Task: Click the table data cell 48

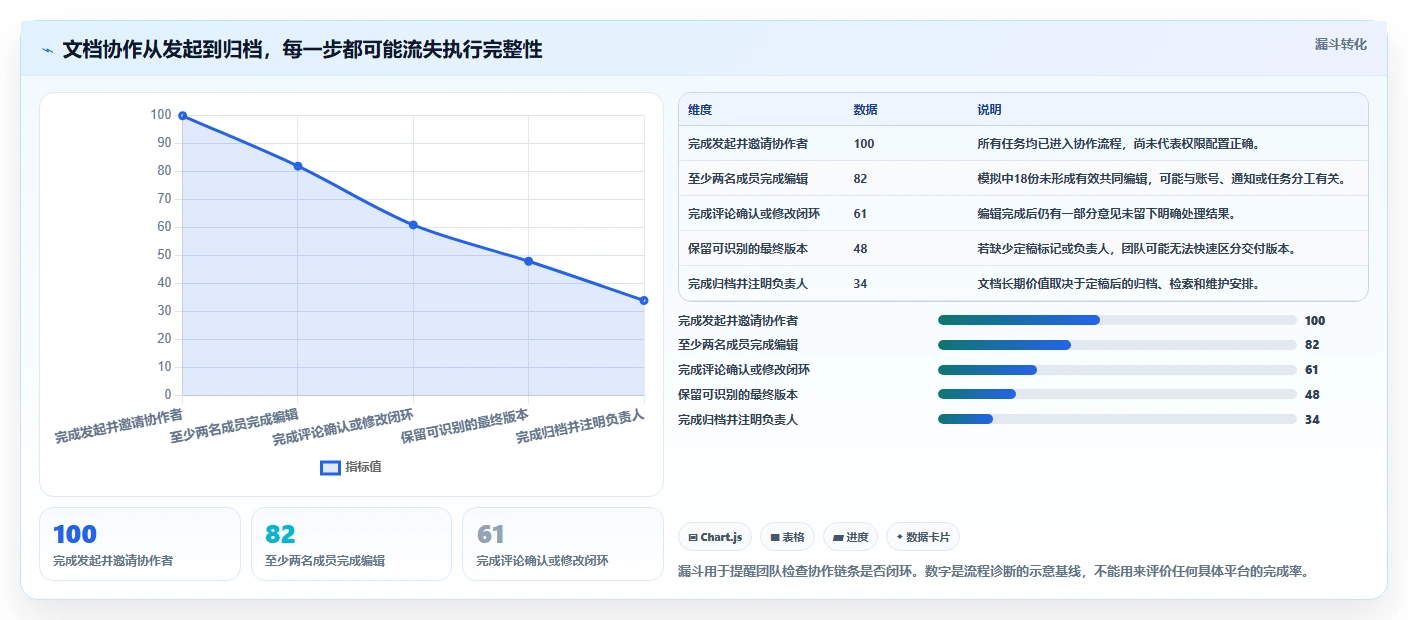Action: point(861,249)
